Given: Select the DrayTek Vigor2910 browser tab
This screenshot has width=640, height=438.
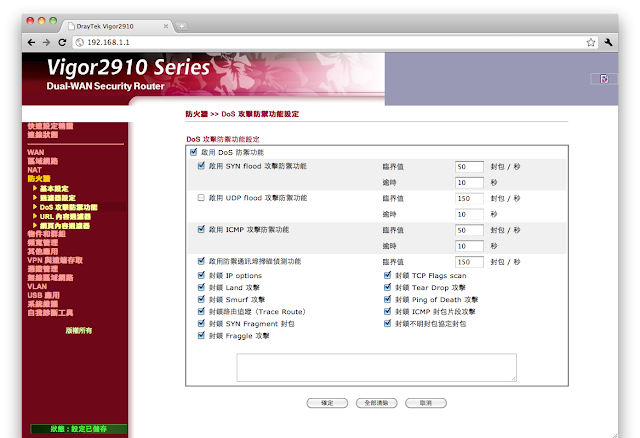Looking at the screenshot, I should [118, 26].
